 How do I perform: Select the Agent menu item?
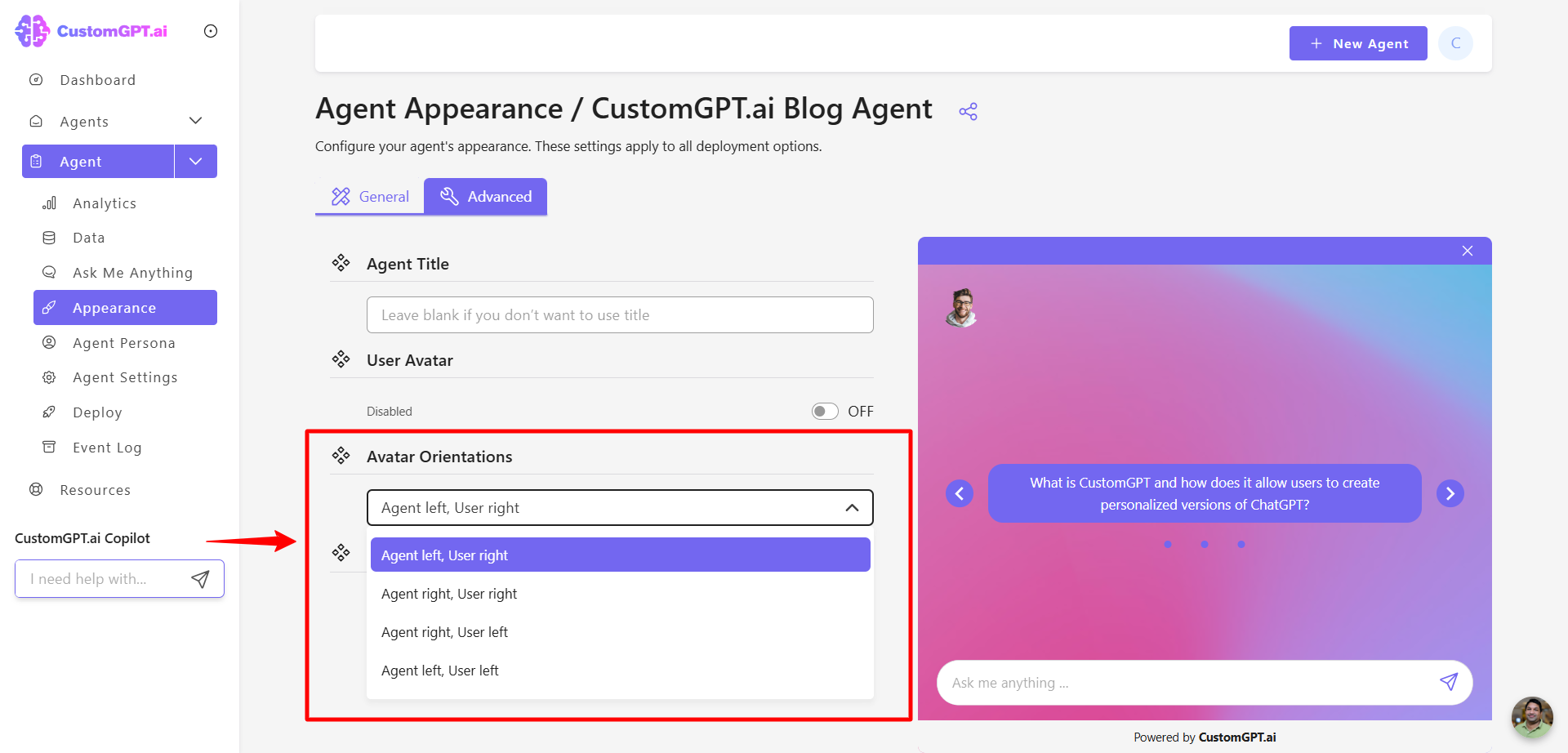[98, 161]
